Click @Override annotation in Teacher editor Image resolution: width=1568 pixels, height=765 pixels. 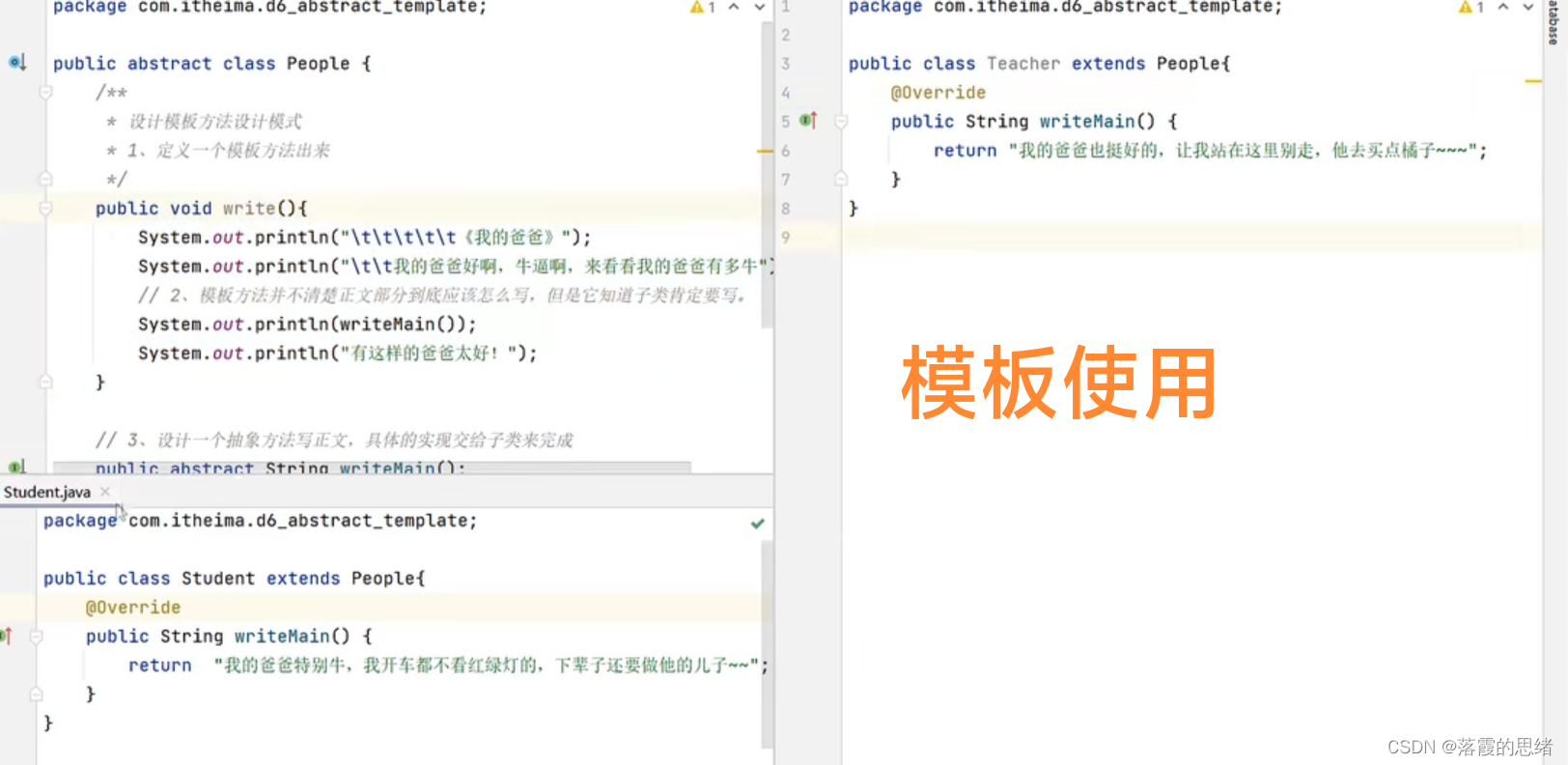click(938, 93)
